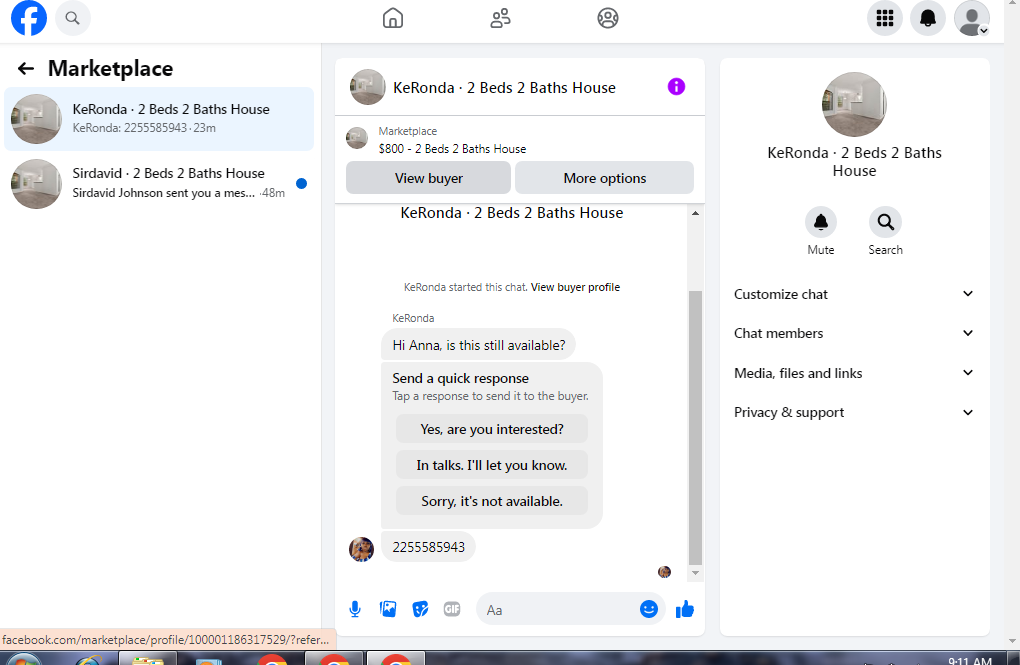The image size is (1020, 665).
Task: Click KeRonda's avatar beside the phone message
Action: click(362, 549)
